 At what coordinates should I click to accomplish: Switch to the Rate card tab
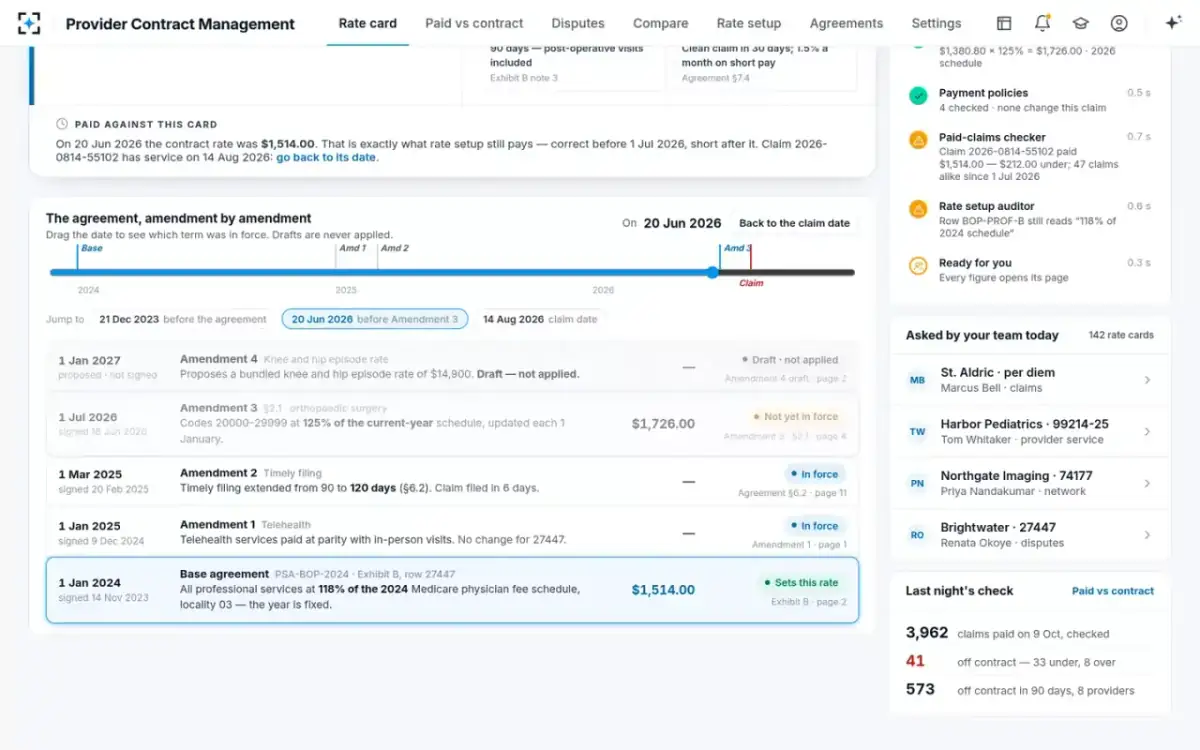[x=368, y=23]
